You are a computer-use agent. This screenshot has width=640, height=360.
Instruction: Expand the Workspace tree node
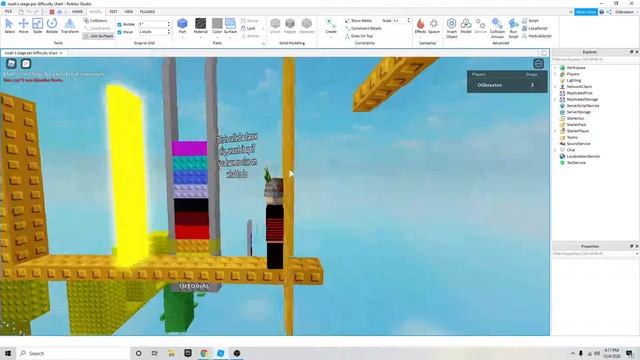[556, 68]
